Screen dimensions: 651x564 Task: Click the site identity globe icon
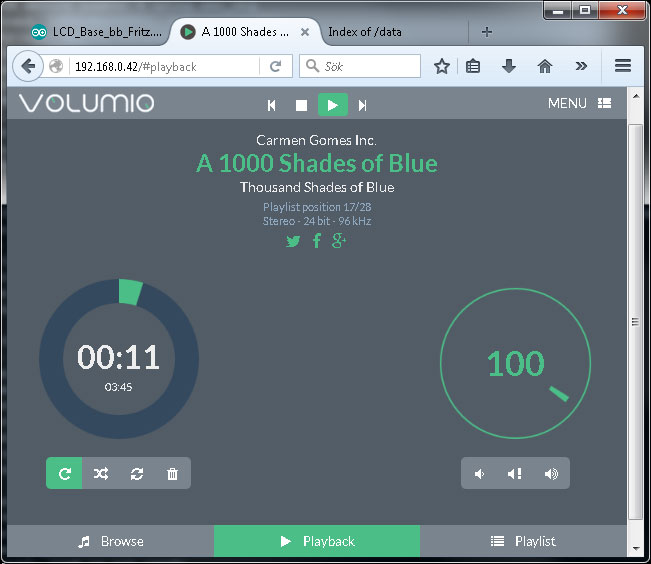tap(56, 66)
